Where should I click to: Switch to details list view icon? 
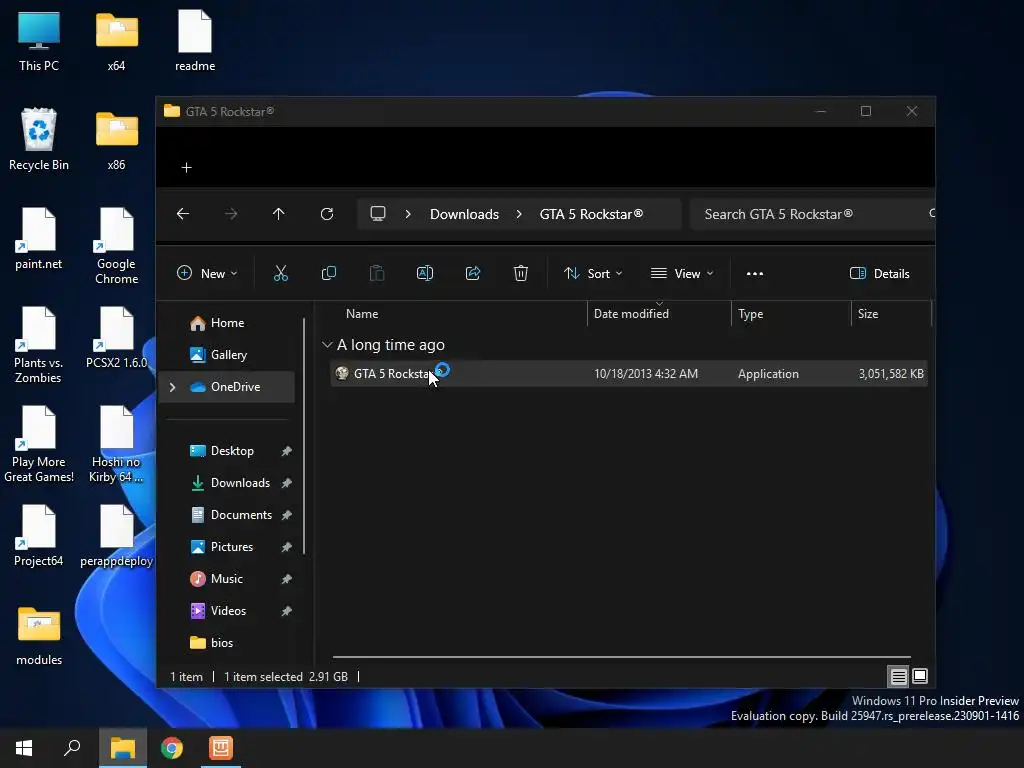tap(899, 677)
